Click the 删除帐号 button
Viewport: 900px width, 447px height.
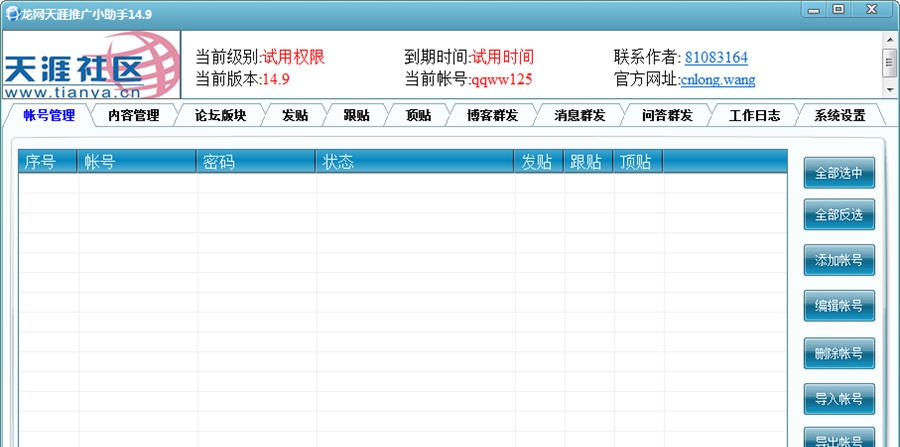point(839,353)
